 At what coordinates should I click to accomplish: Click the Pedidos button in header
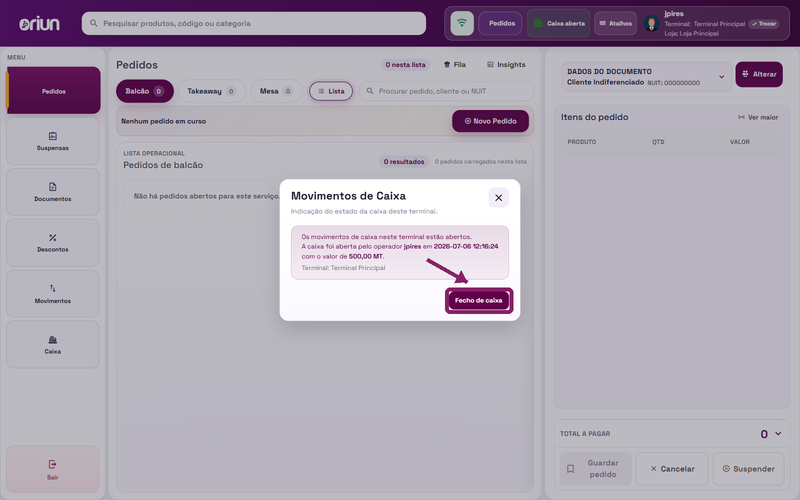click(501, 23)
